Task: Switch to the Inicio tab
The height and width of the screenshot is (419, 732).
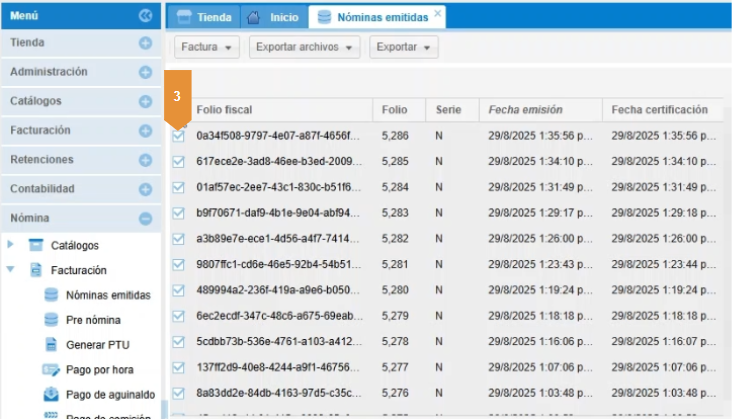Action: (272, 17)
